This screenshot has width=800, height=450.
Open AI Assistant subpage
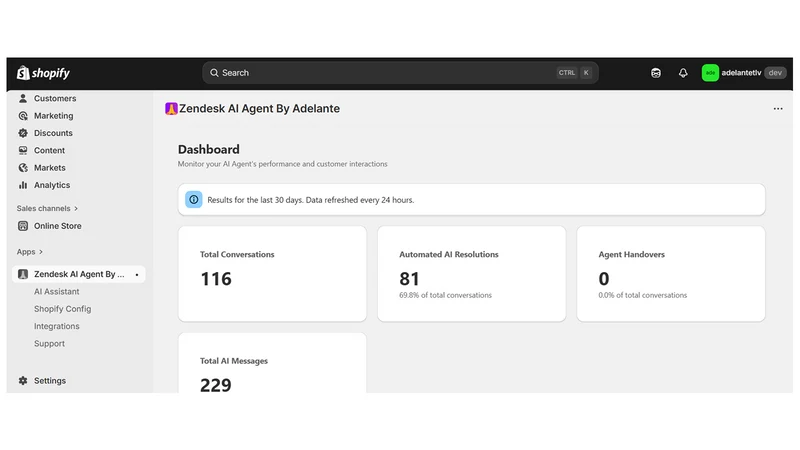click(x=57, y=292)
